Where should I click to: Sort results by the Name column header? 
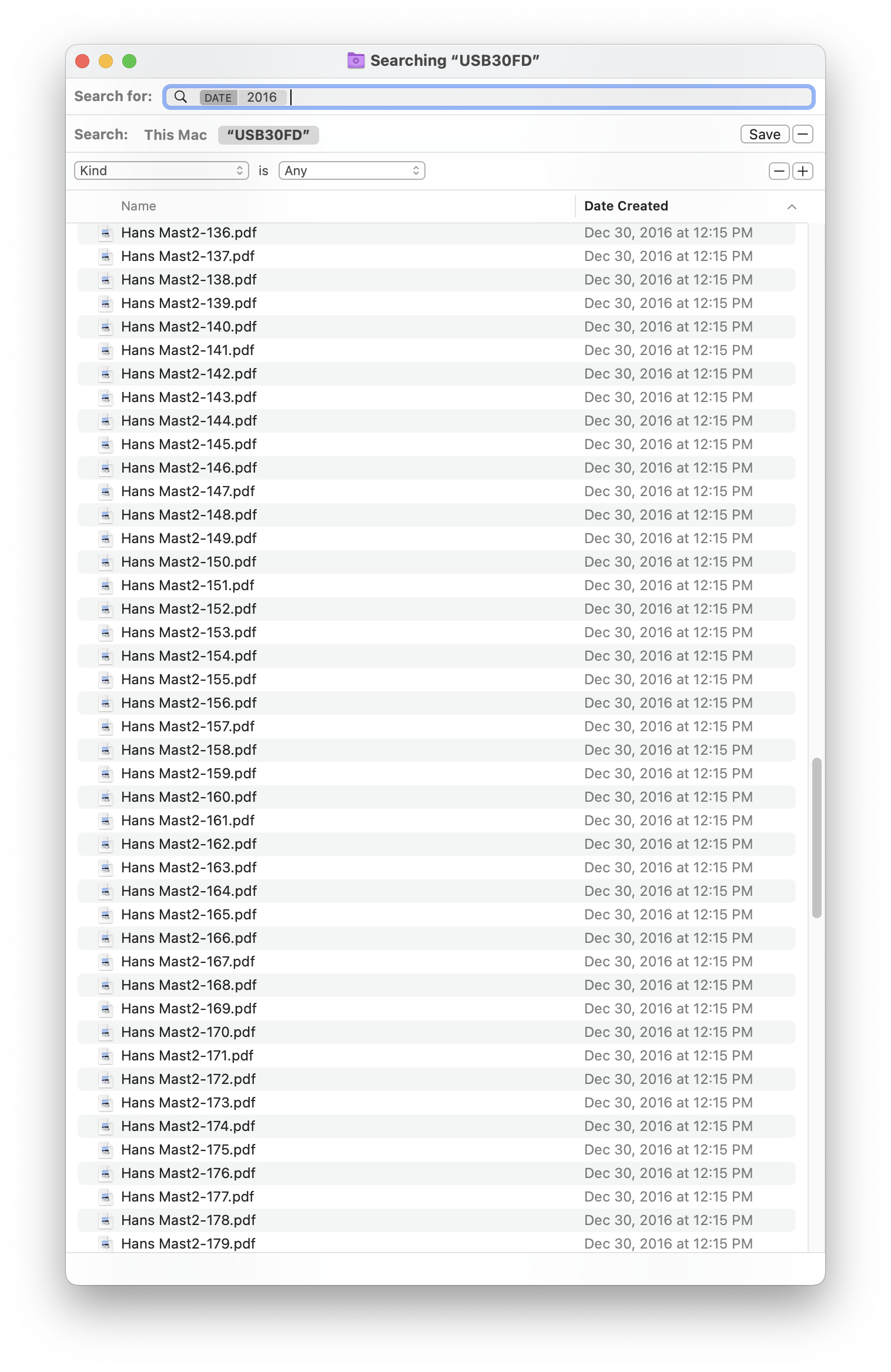[x=139, y=206]
